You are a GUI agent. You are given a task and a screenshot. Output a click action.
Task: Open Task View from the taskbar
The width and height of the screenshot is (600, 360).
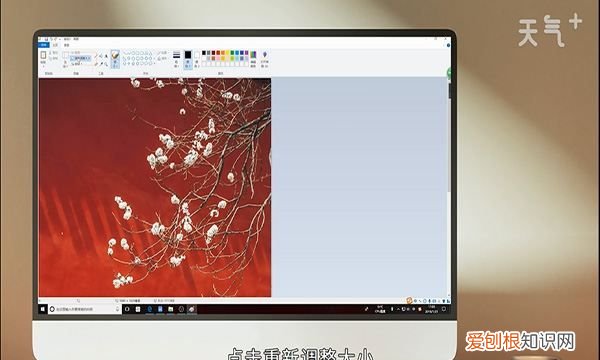tap(127, 309)
